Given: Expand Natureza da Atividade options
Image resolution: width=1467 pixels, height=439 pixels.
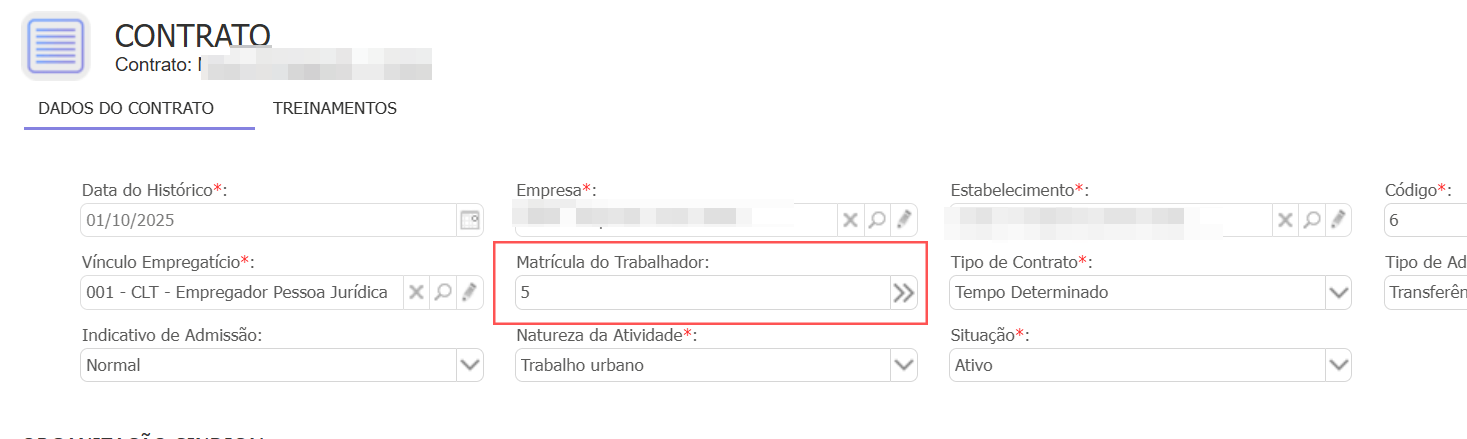Looking at the screenshot, I should [x=903, y=365].
